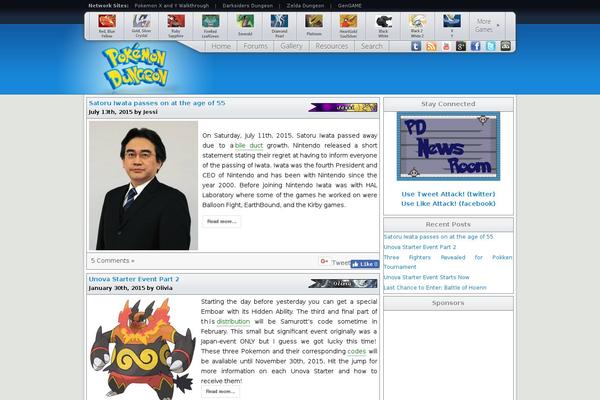Click the RSS feed icon
Image resolution: width=600 pixels, height=400 pixels.
tap(431, 46)
